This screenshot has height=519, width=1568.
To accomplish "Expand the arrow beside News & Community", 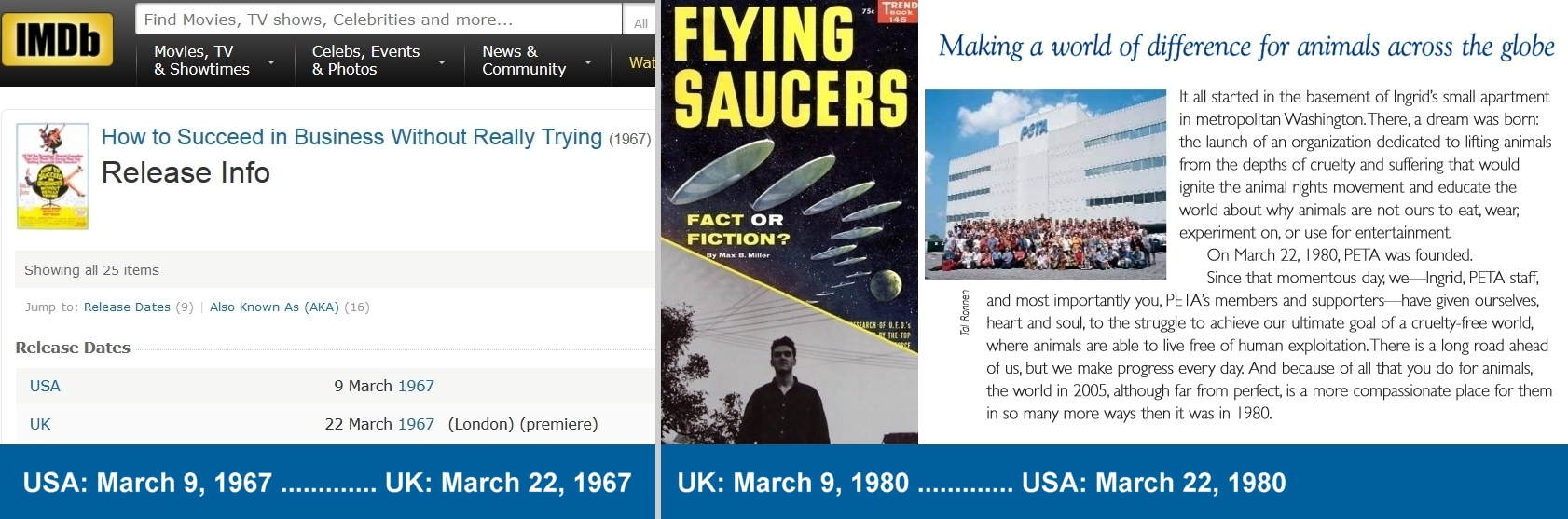I will pyautogui.click(x=588, y=62).
